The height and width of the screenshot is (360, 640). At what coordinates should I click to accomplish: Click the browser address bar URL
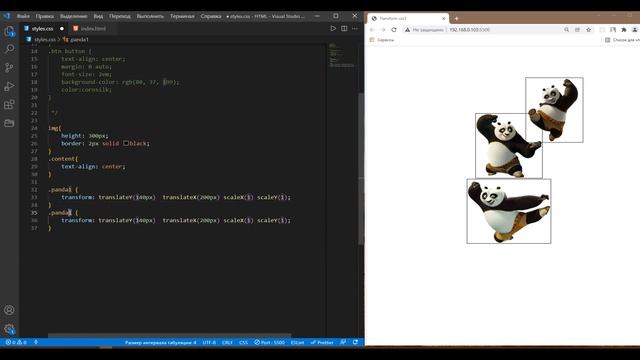click(469, 30)
